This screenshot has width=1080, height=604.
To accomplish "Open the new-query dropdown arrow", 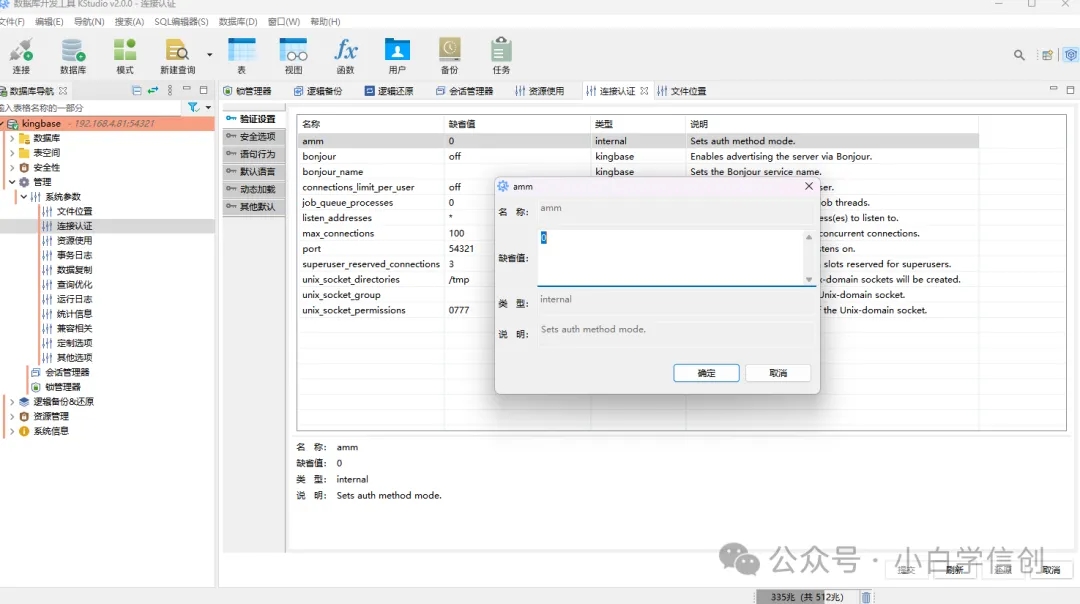I will pos(209,54).
